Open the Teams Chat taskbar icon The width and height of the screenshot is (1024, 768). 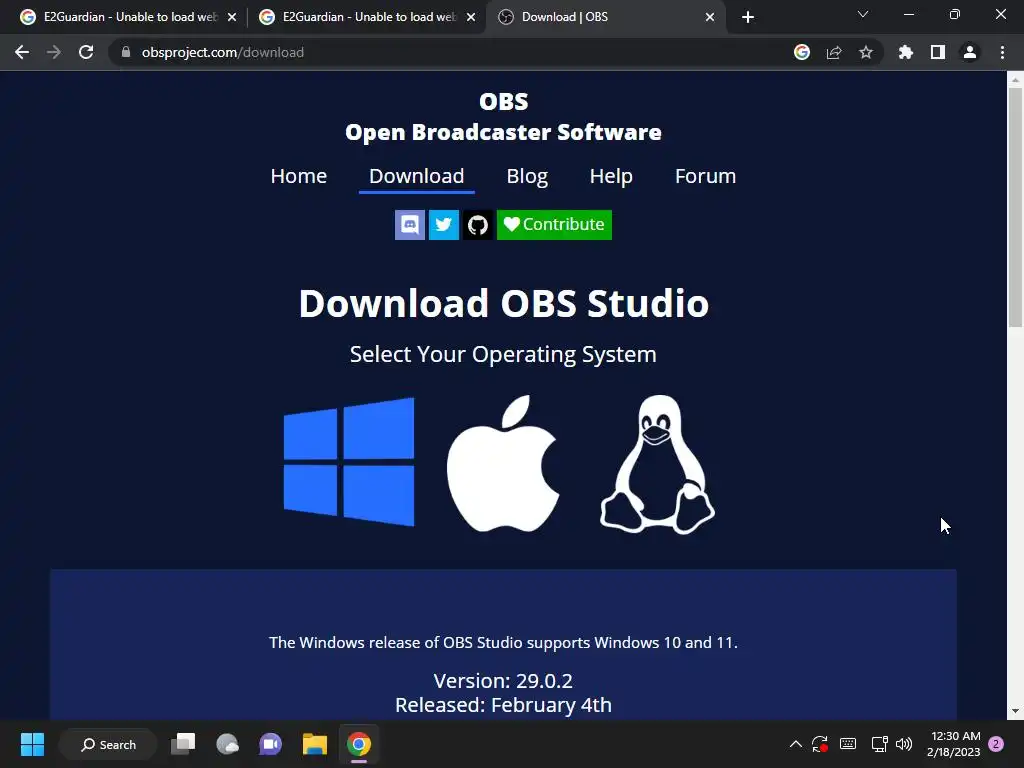[x=270, y=744]
